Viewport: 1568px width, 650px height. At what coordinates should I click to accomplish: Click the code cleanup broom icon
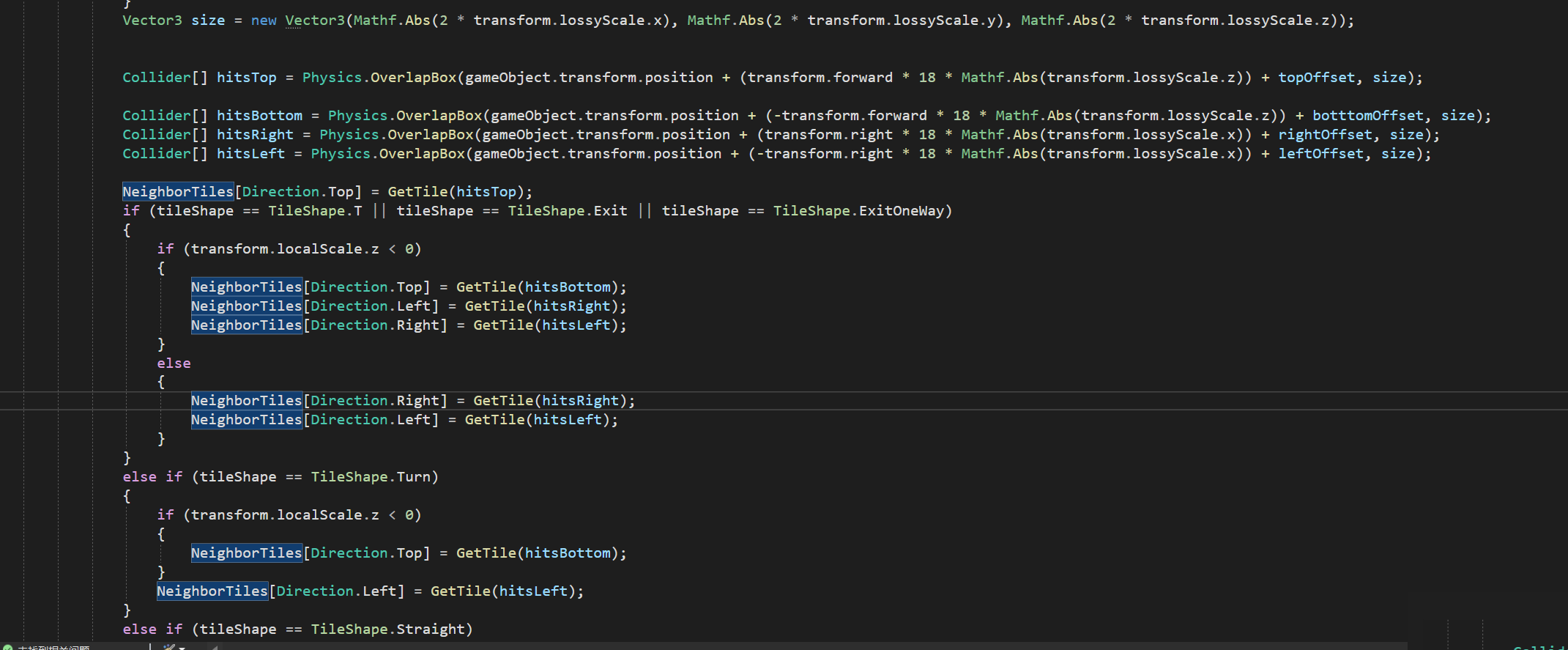168,647
